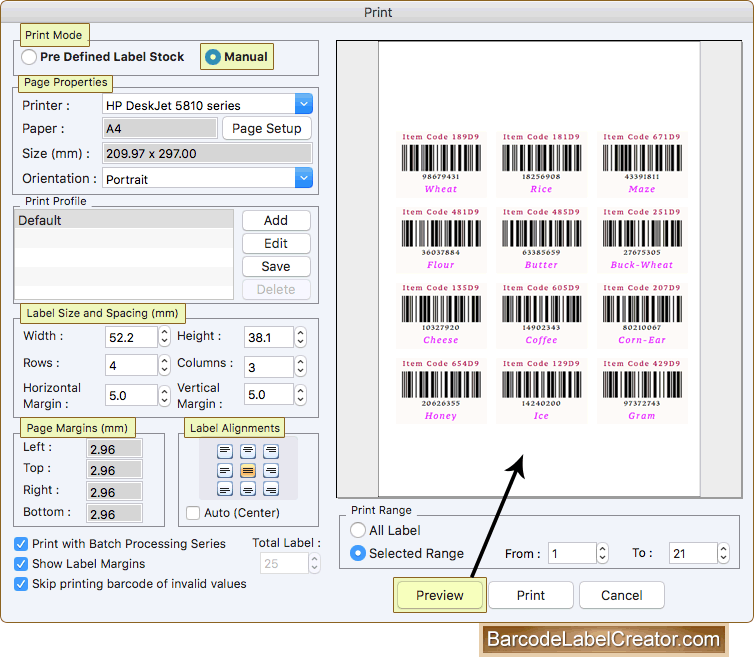Select bottom-right label alignment icon

coord(271,490)
